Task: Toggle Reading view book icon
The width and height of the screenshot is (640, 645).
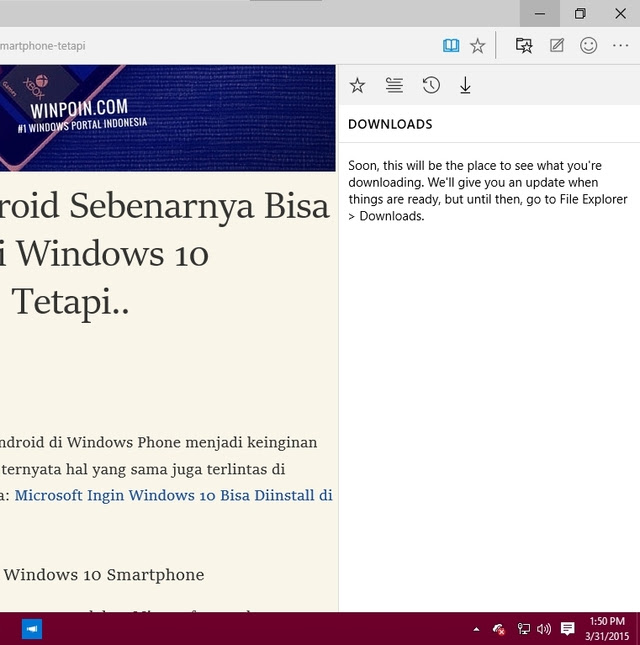Action: point(451,45)
